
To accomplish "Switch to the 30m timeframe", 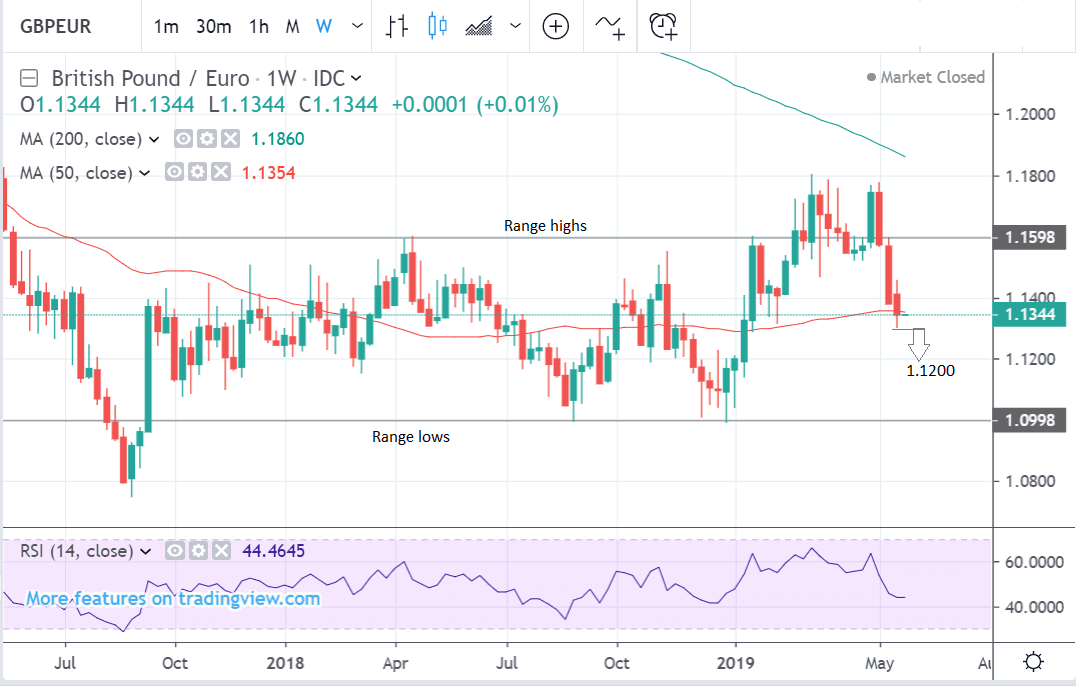I will pyautogui.click(x=213, y=27).
